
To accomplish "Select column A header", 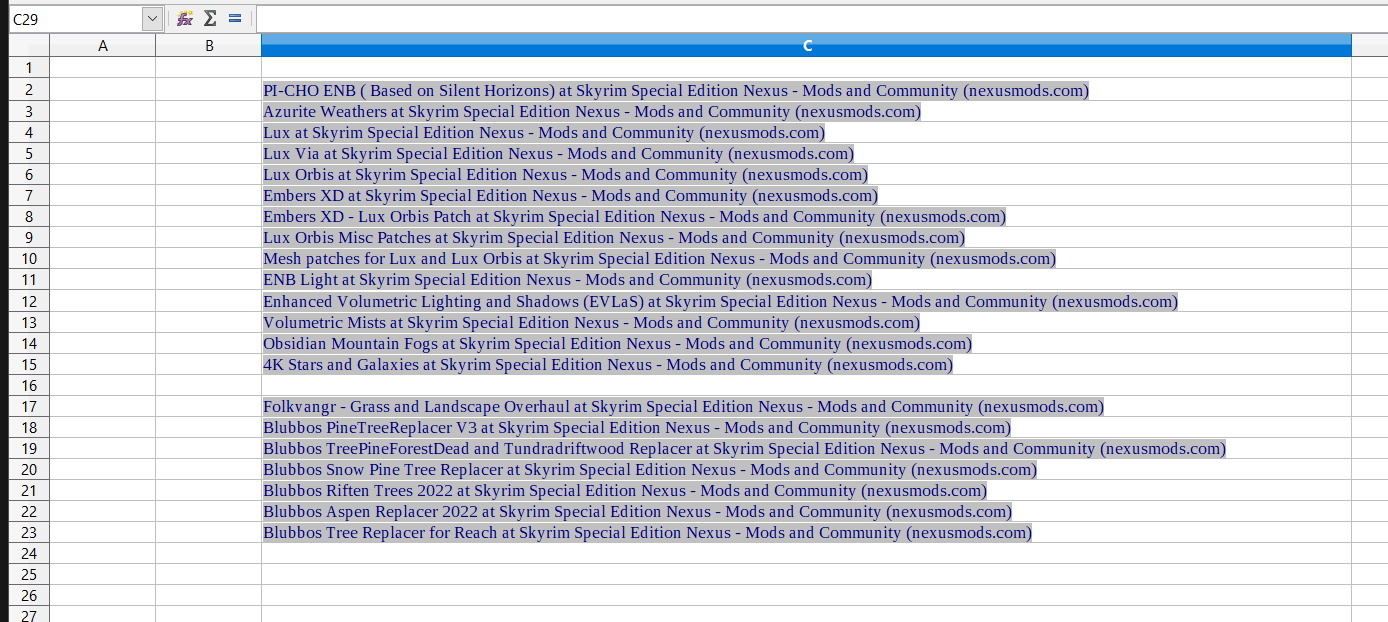I will [103, 46].
